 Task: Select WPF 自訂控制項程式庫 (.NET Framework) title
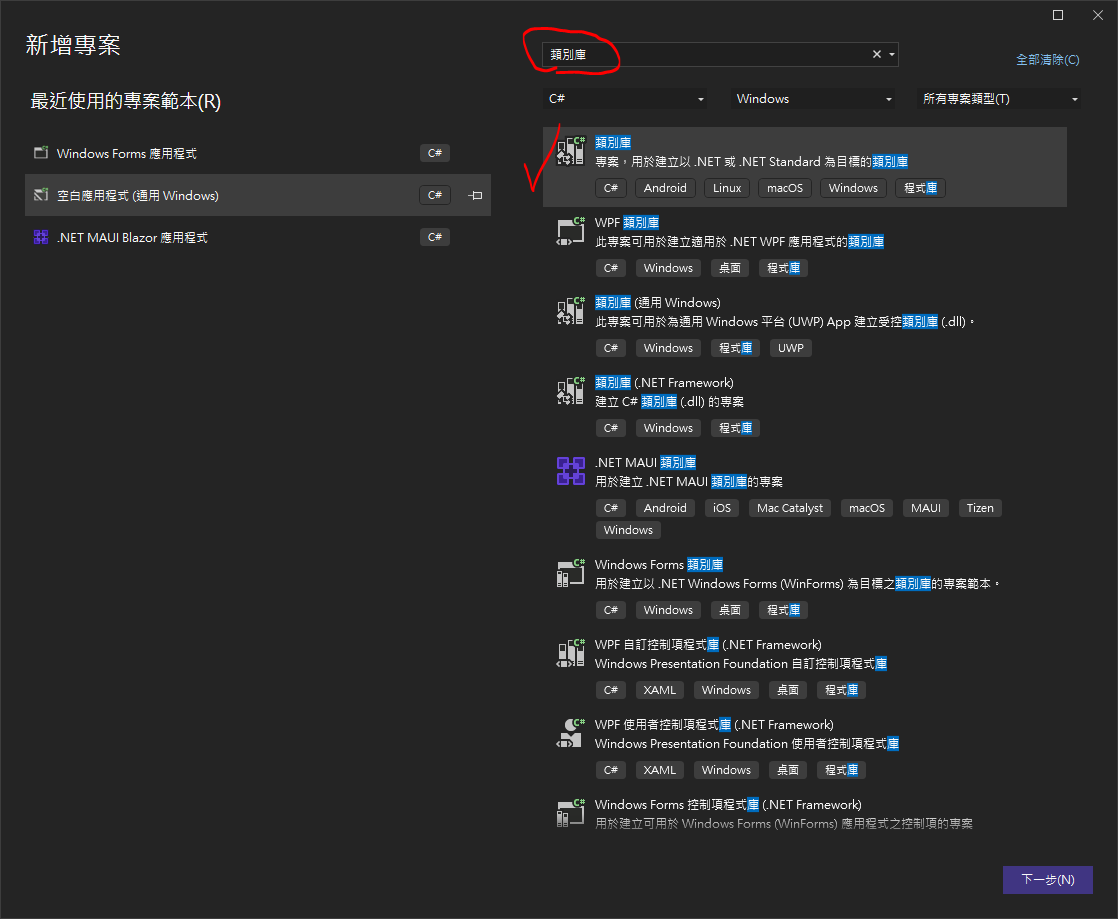708,645
